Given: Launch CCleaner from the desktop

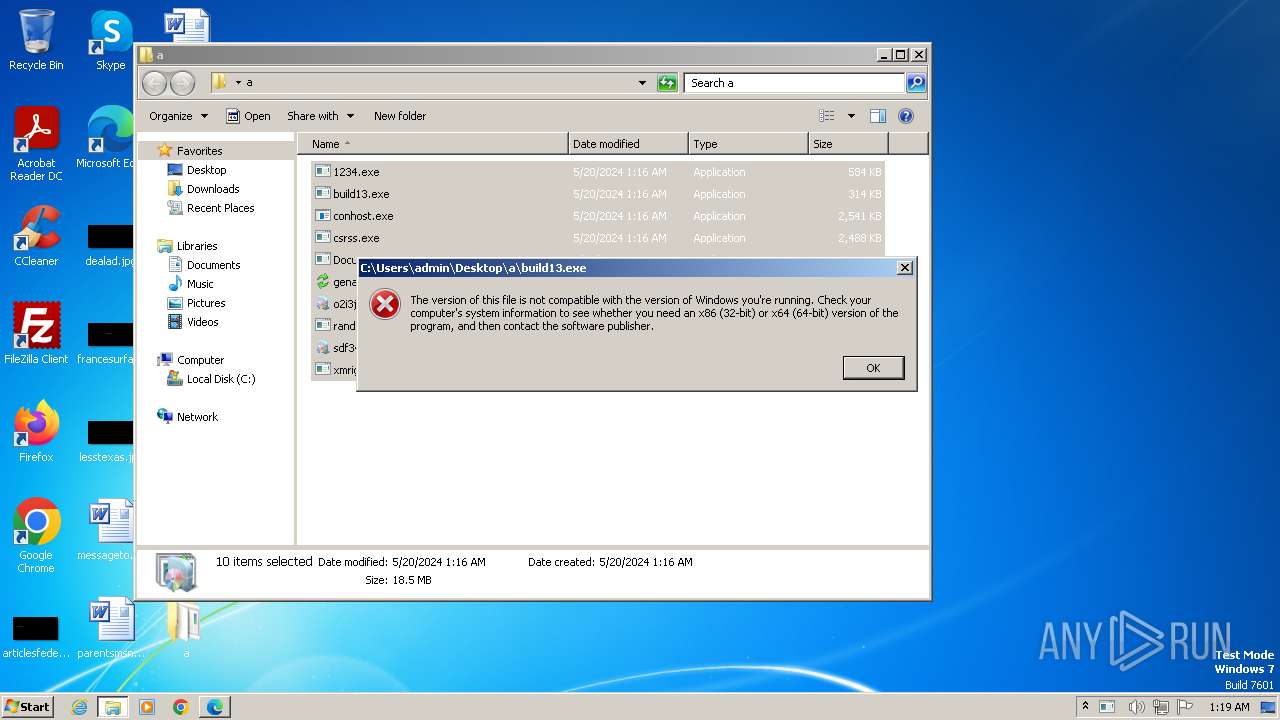Looking at the screenshot, I should [36, 236].
